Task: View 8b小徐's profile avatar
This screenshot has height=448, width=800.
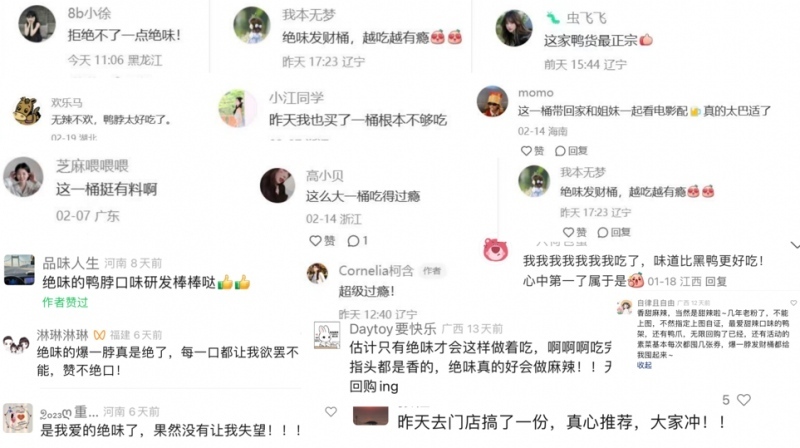Action: click(37, 24)
